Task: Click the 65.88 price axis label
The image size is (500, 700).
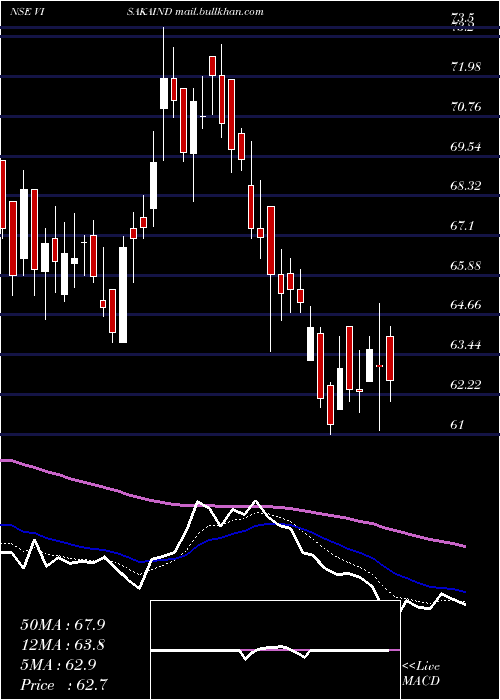Action: (467, 265)
